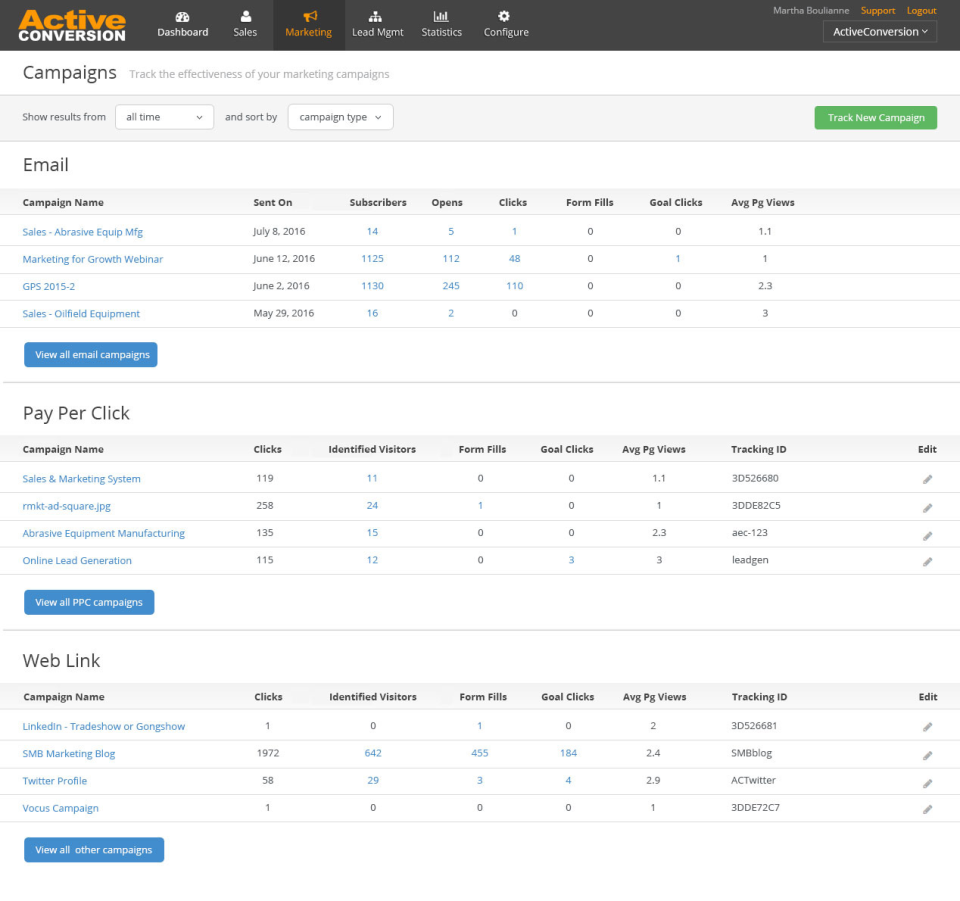Image resolution: width=960 pixels, height=901 pixels.
Task: View Statistics using the bar chart icon
Action: pyautogui.click(x=441, y=17)
